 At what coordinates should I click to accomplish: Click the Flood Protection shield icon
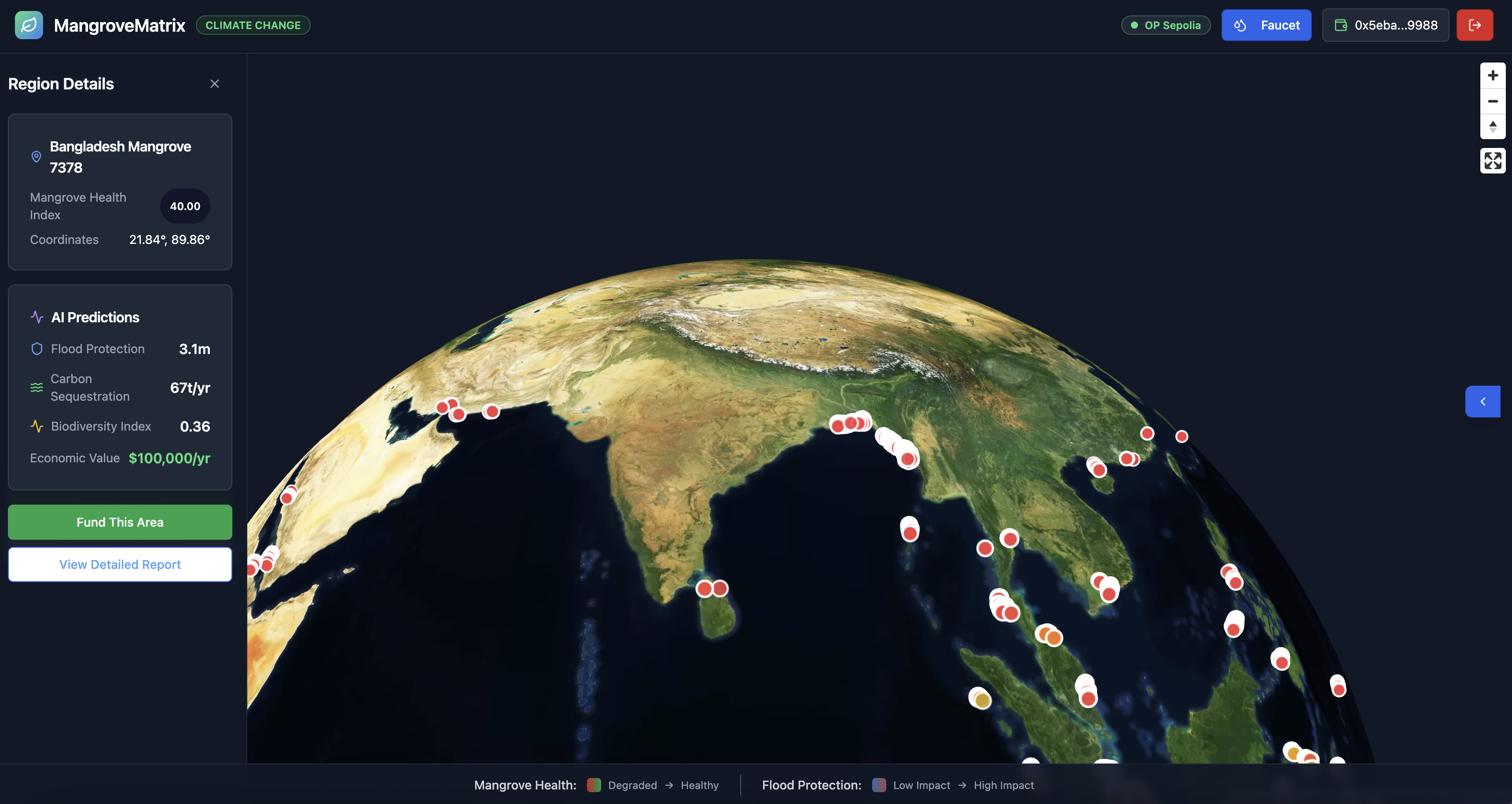37,349
